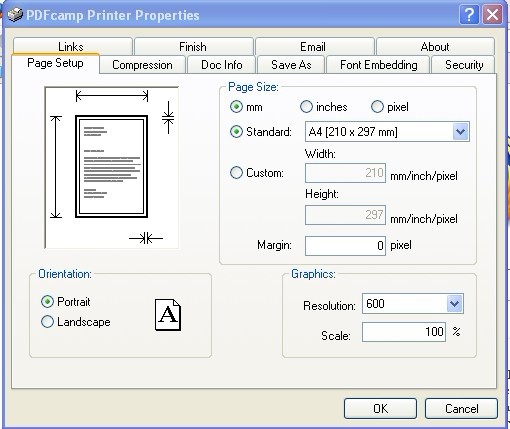Click the Margin input field
510x429 pixels.
(345, 246)
